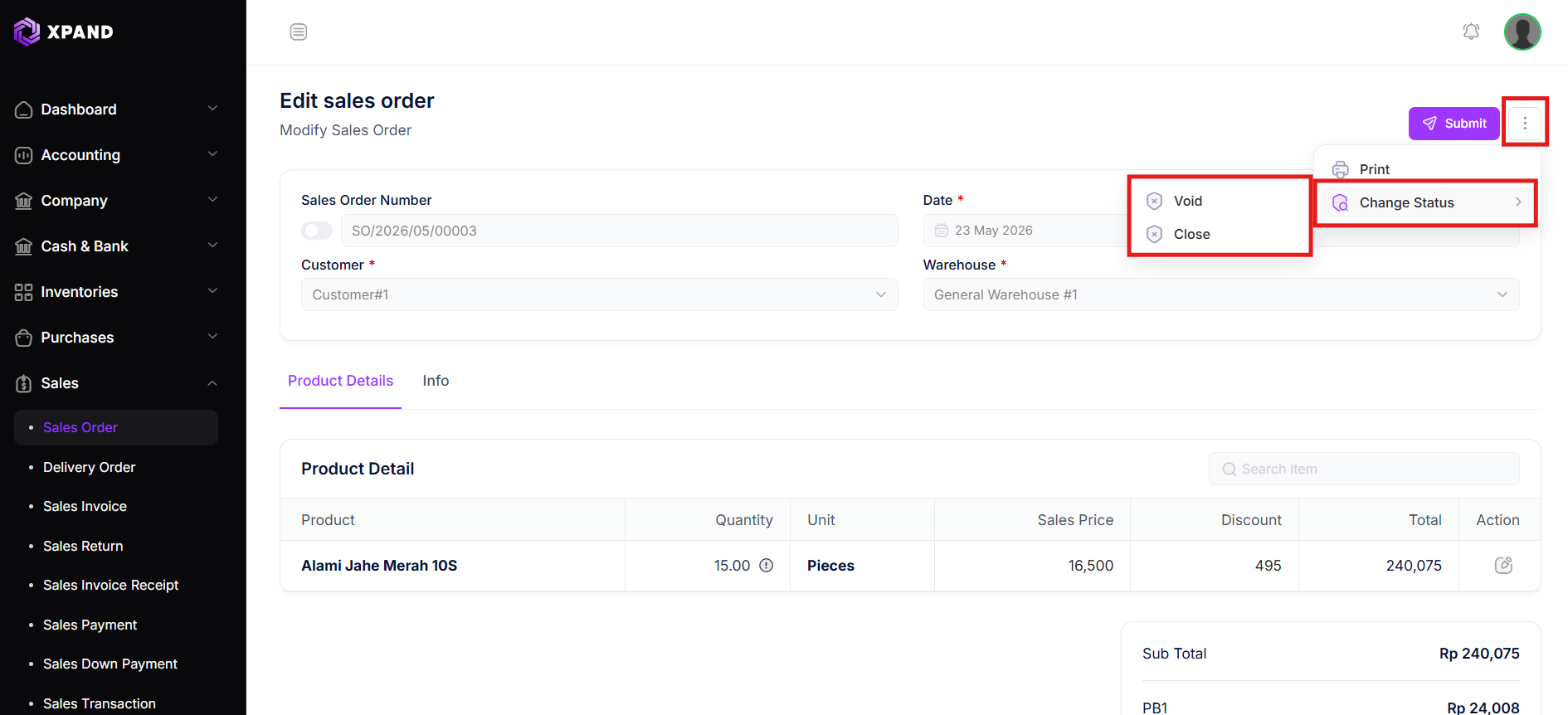Expand the Customer dropdown
The width and height of the screenshot is (1568, 715).
(x=599, y=294)
